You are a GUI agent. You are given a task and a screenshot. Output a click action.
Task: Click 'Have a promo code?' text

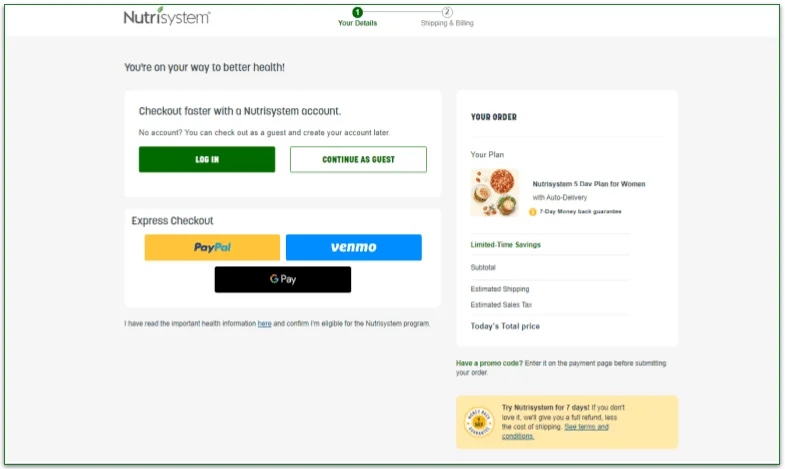pos(489,363)
